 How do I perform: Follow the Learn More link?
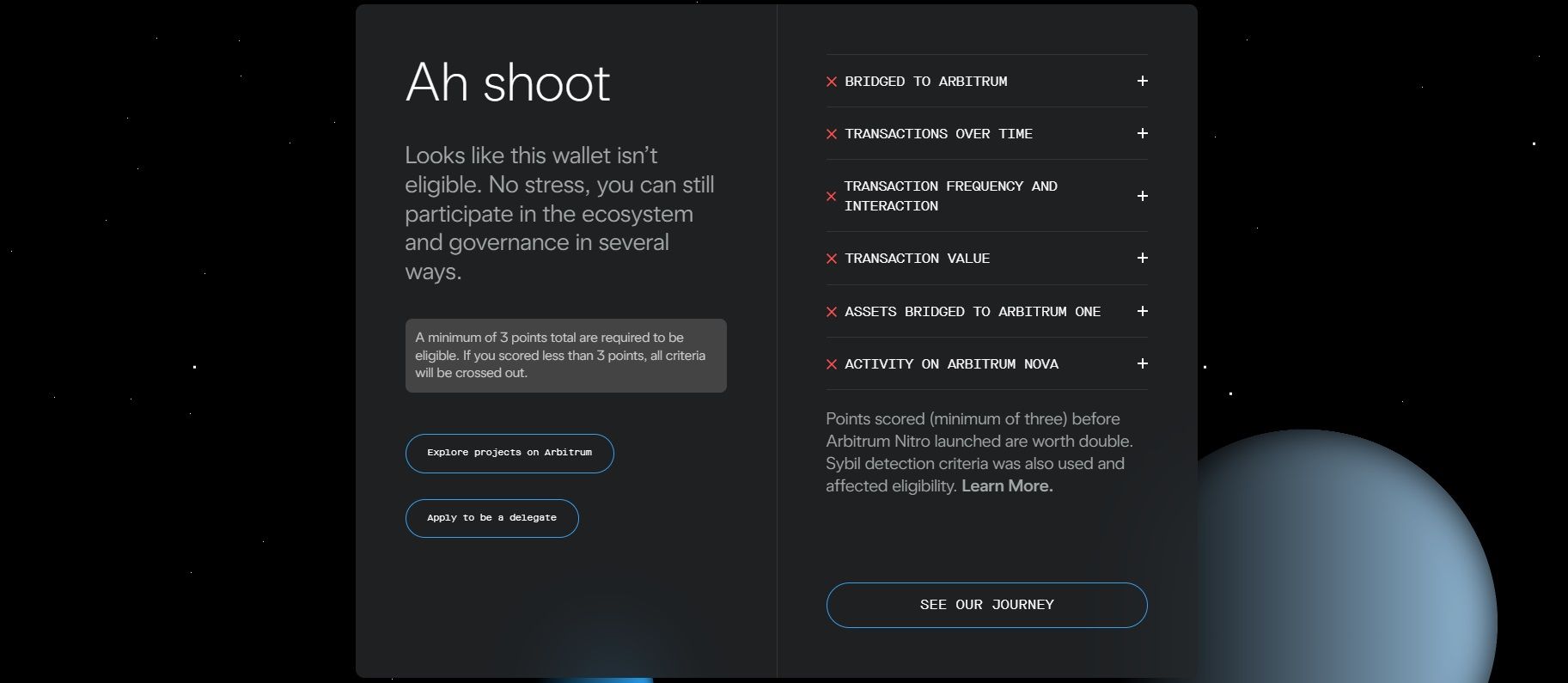[1007, 486]
